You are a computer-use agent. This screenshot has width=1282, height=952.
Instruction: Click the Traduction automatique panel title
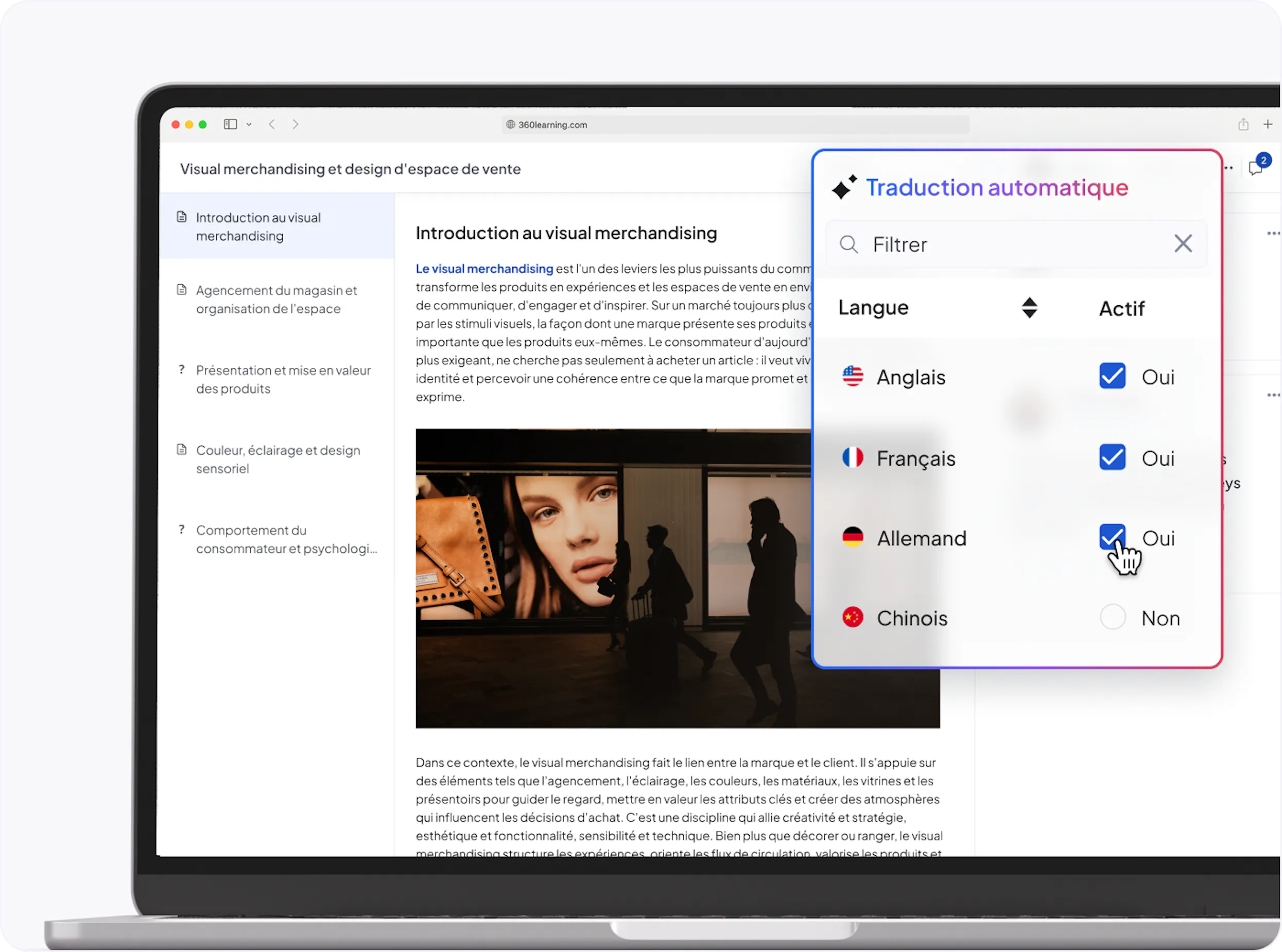pos(997,188)
